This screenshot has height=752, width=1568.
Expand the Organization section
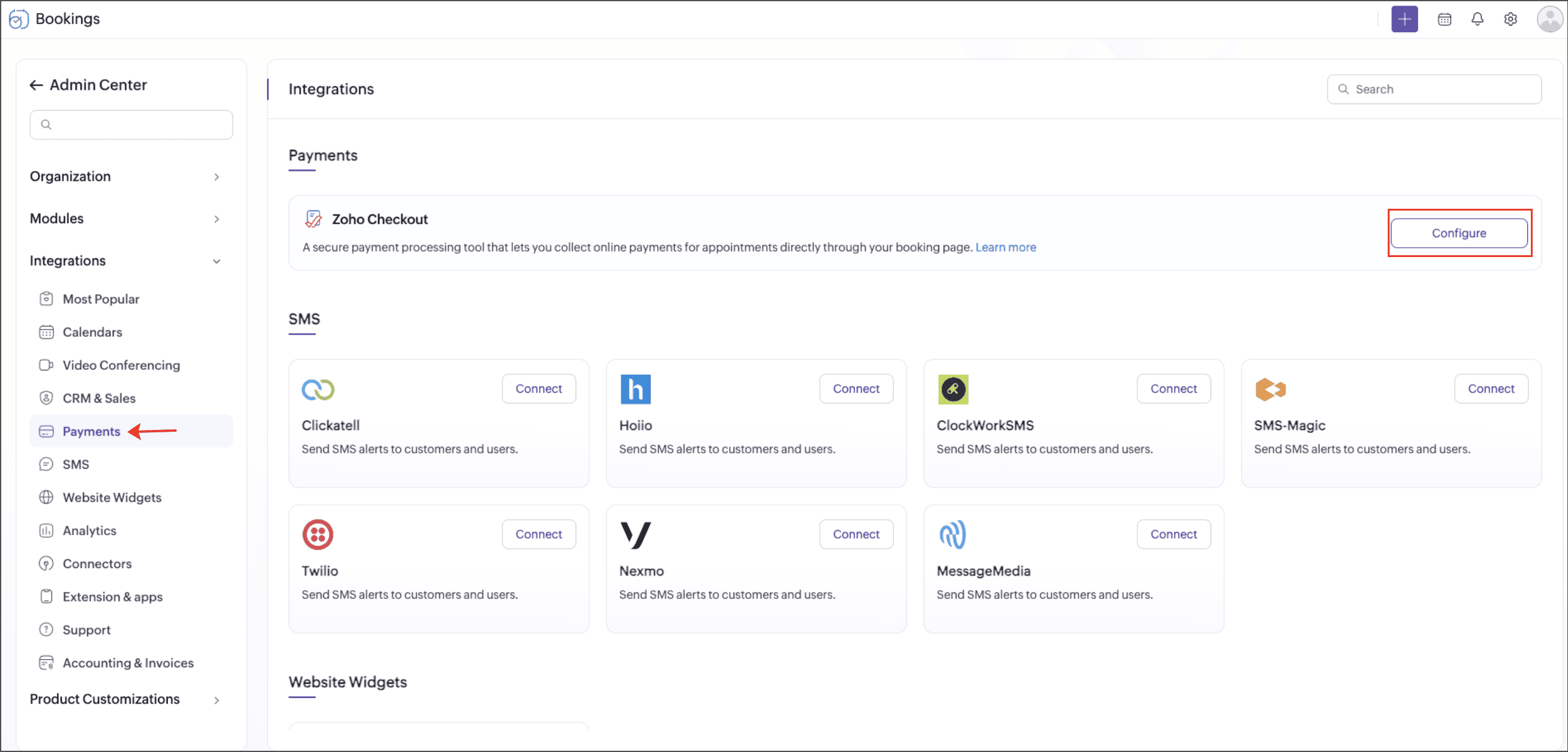pyautogui.click(x=125, y=177)
